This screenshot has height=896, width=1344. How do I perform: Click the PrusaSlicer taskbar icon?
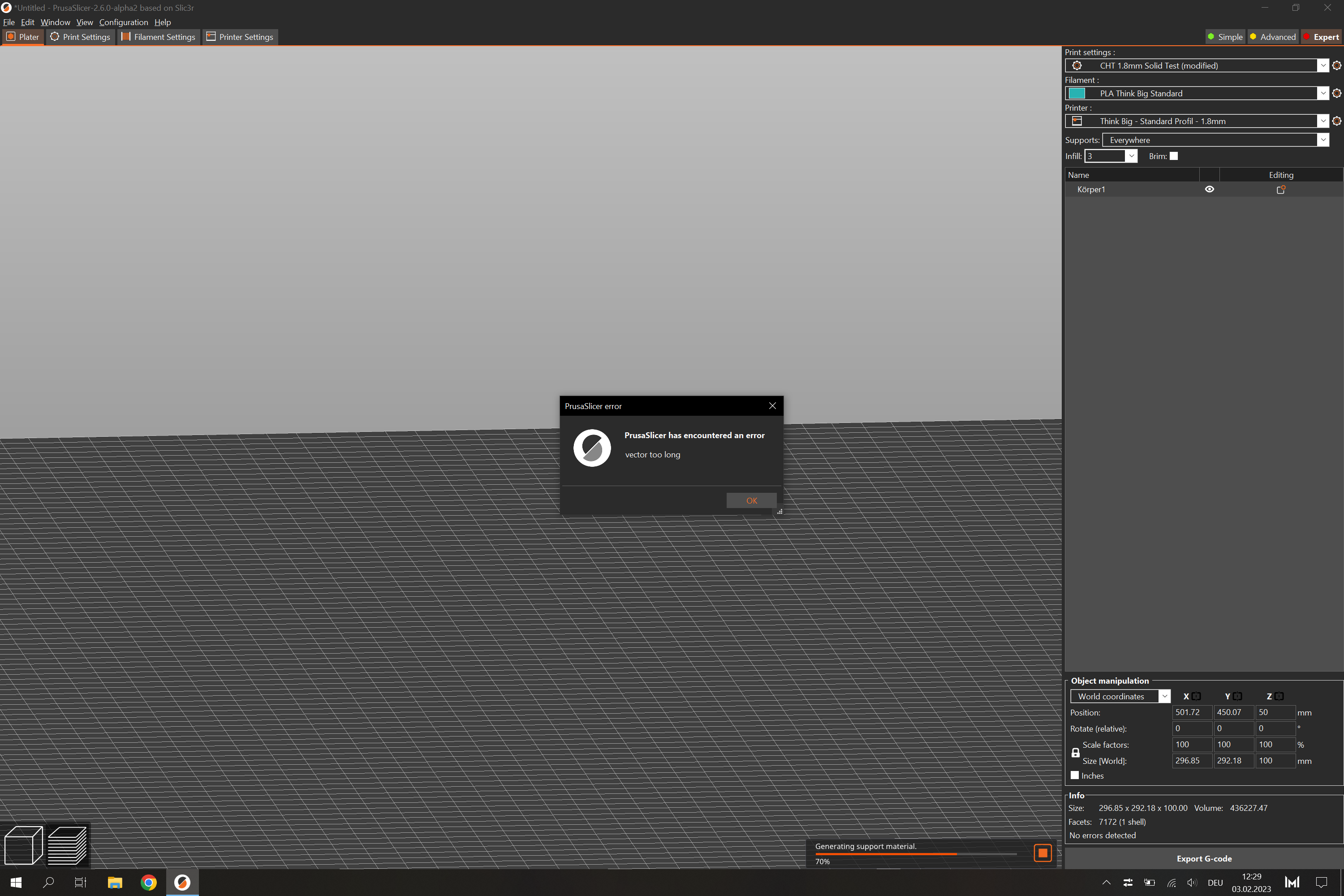coord(182,882)
